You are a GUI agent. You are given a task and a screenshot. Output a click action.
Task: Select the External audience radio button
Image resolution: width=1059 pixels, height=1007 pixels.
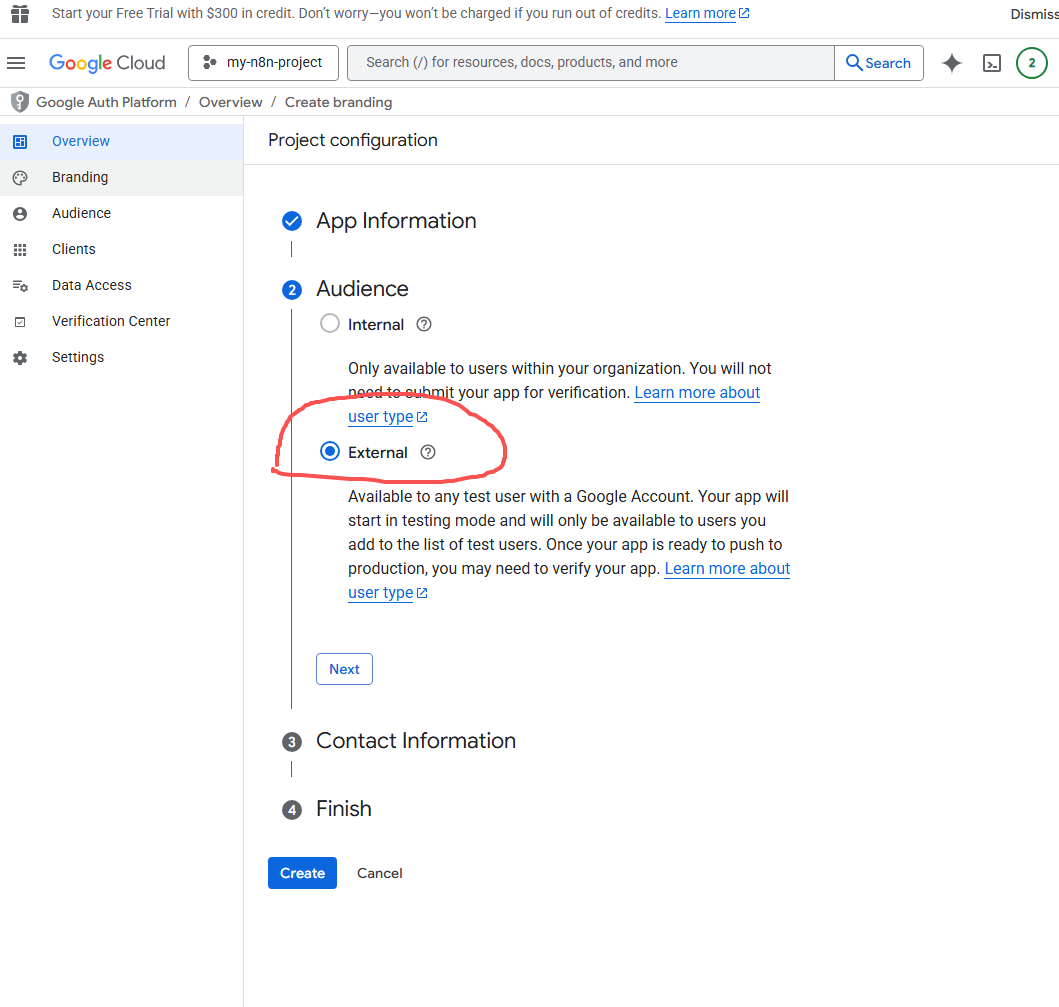click(x=329, y=452)
